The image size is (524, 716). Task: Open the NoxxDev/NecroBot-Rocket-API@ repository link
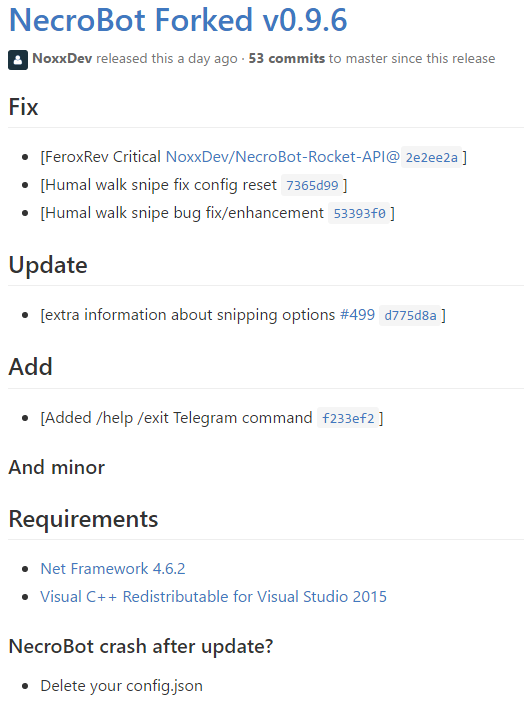pyautogui.click(x=283, y=157)
